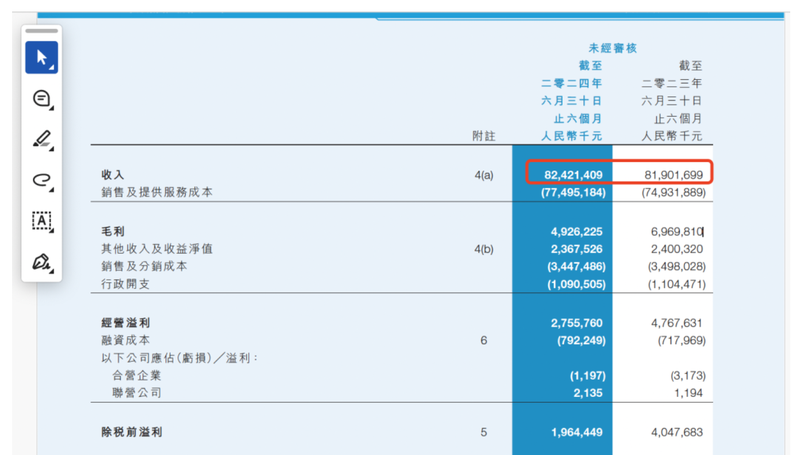Click the 融資成本 row label
Viewport: 800px width, 455px height.
click(x=126, y=341)
